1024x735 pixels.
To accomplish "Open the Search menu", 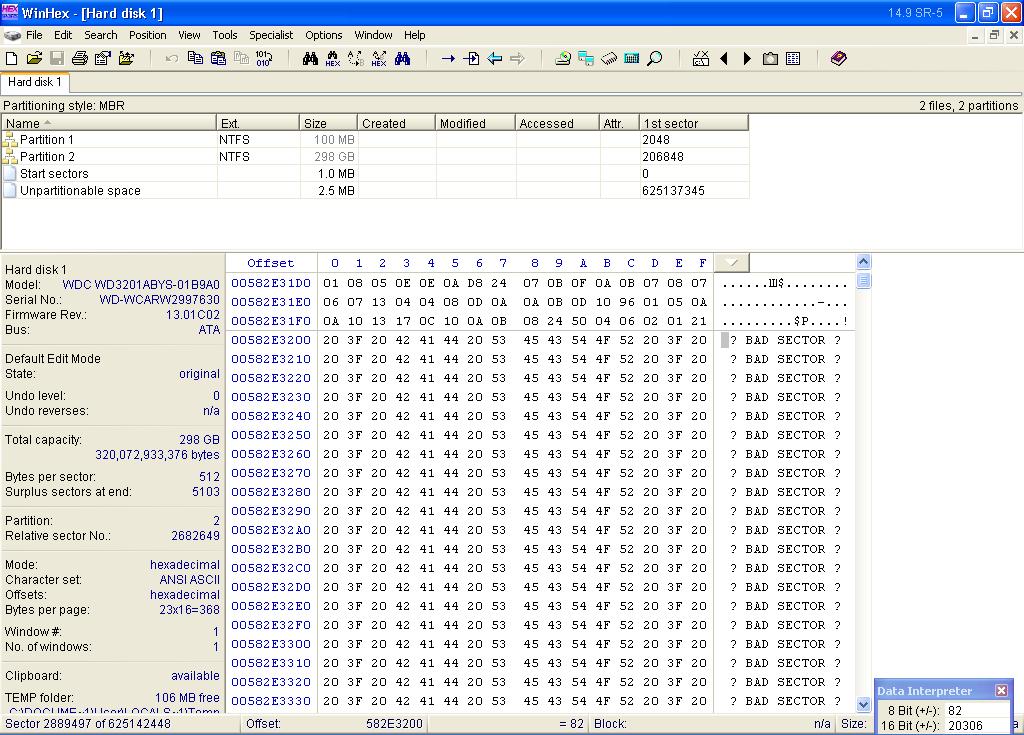I will [x=101, y=35].
